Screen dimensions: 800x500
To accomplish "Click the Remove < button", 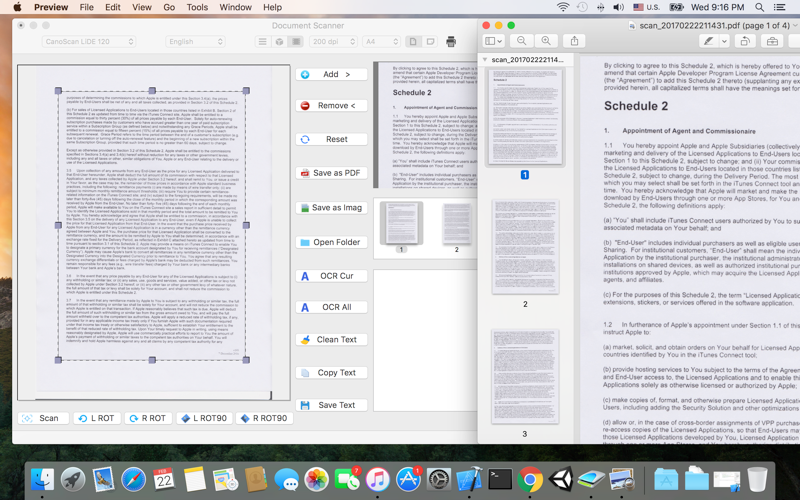I will pos(332,106).
